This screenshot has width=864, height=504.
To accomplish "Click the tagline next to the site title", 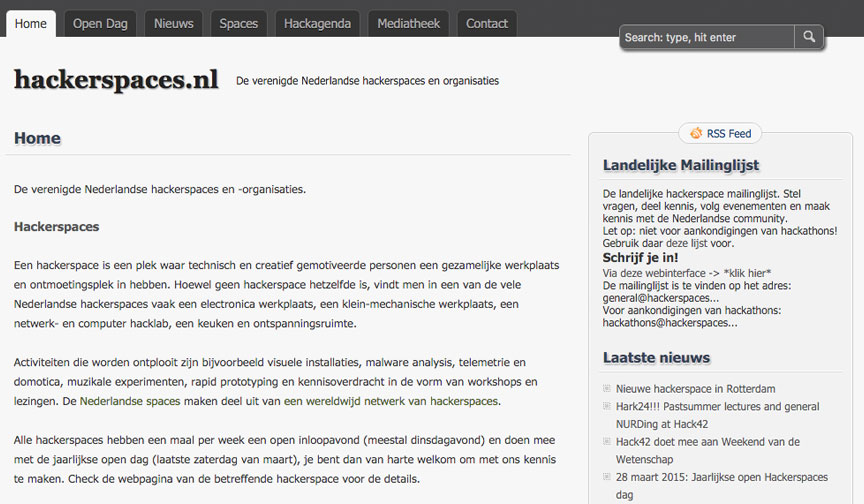I will (368, 80).
